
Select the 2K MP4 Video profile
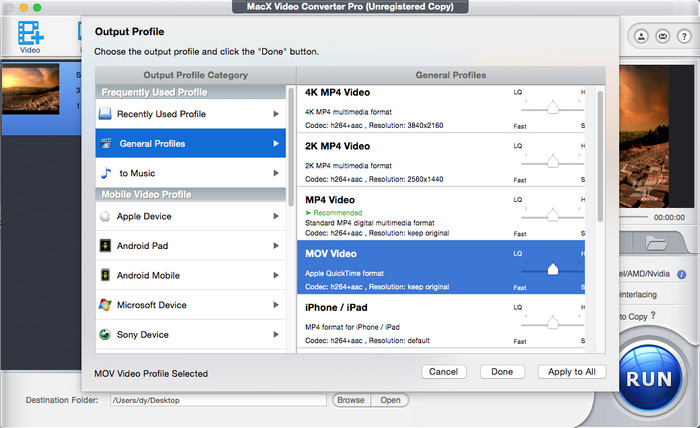click(441, 160)
